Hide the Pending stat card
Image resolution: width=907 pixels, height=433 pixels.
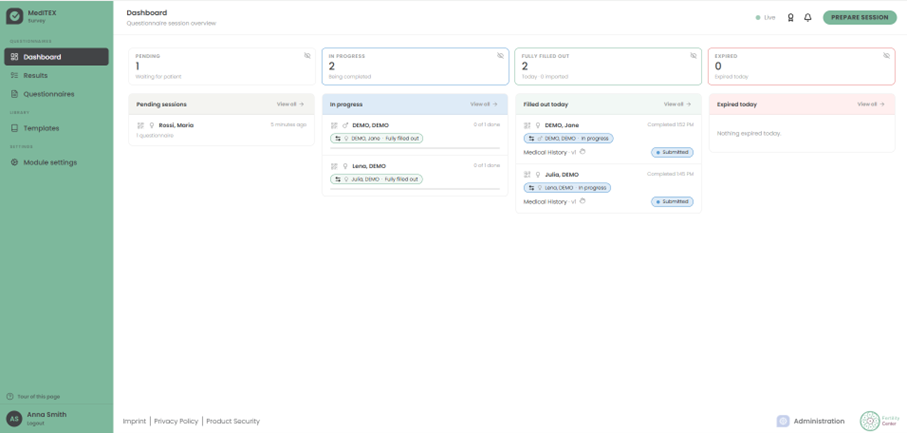coord(307,55)
